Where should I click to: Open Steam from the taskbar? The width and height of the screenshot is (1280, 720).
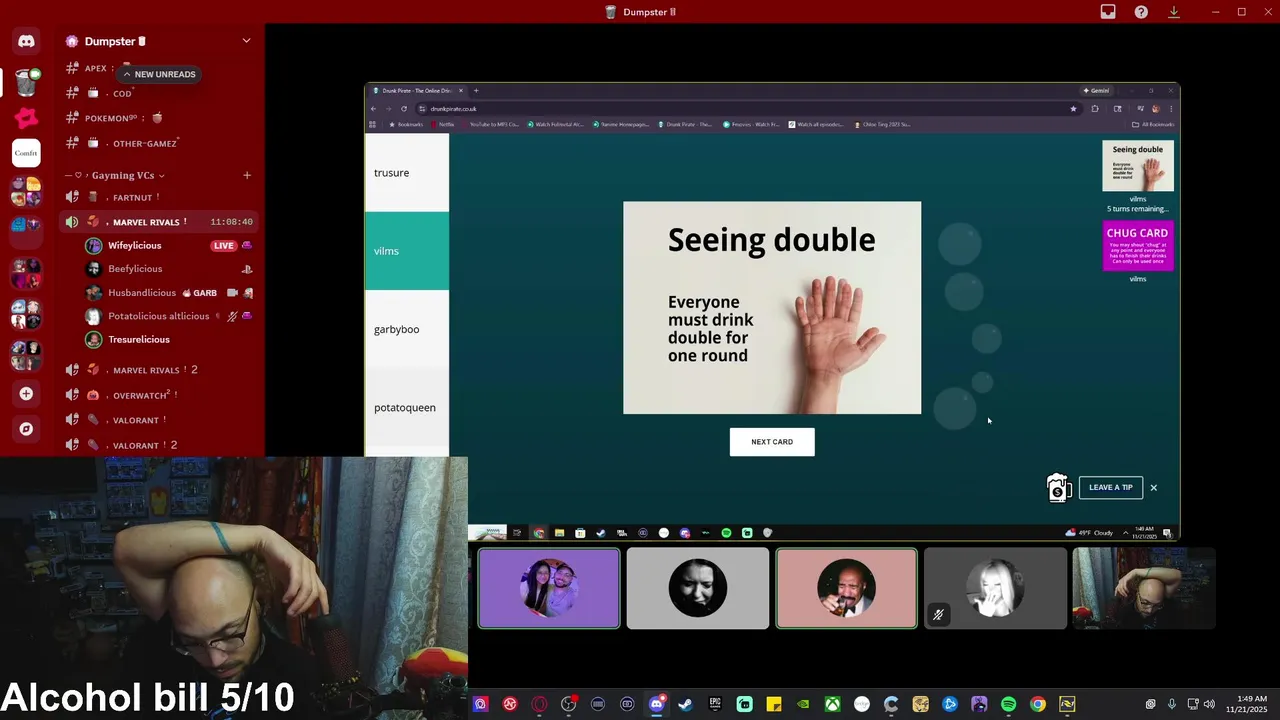685,705
